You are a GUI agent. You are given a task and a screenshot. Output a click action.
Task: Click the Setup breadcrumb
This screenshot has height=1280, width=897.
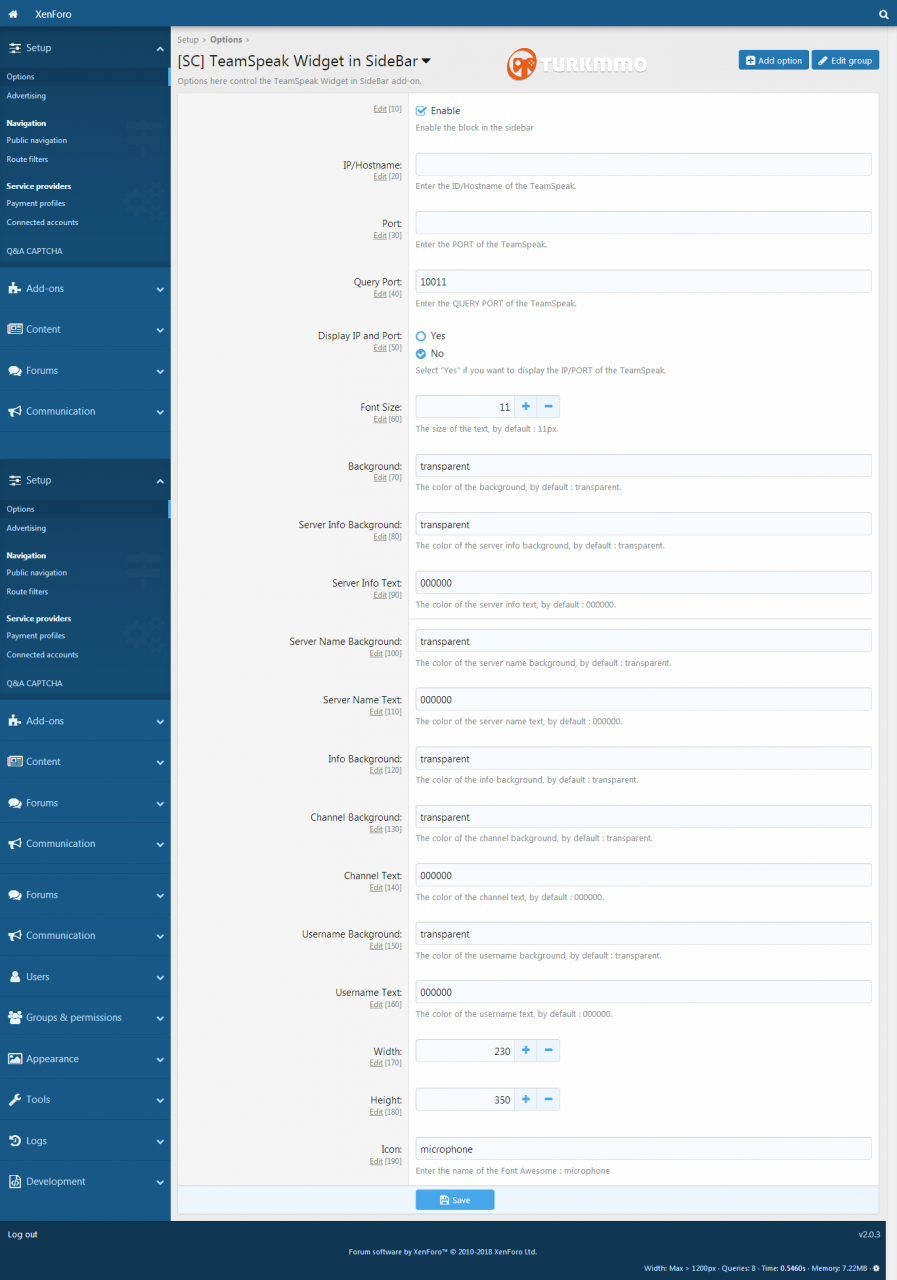tap(188, 40)
